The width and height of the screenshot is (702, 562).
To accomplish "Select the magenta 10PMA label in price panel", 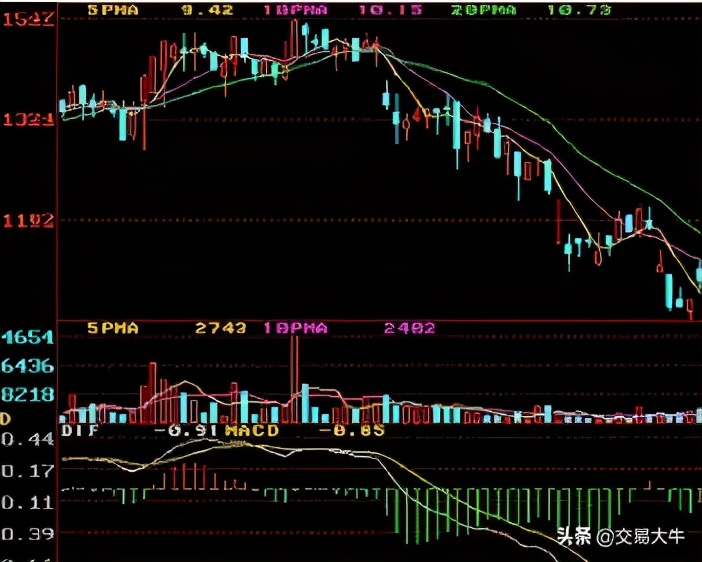I will (x=294, y=10).
